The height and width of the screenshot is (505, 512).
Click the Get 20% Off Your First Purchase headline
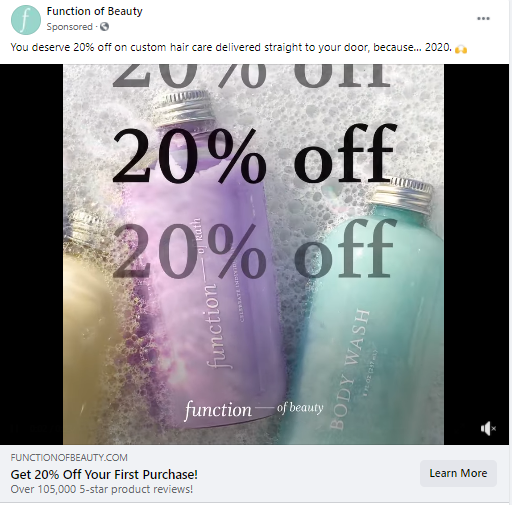click(104, 474)
